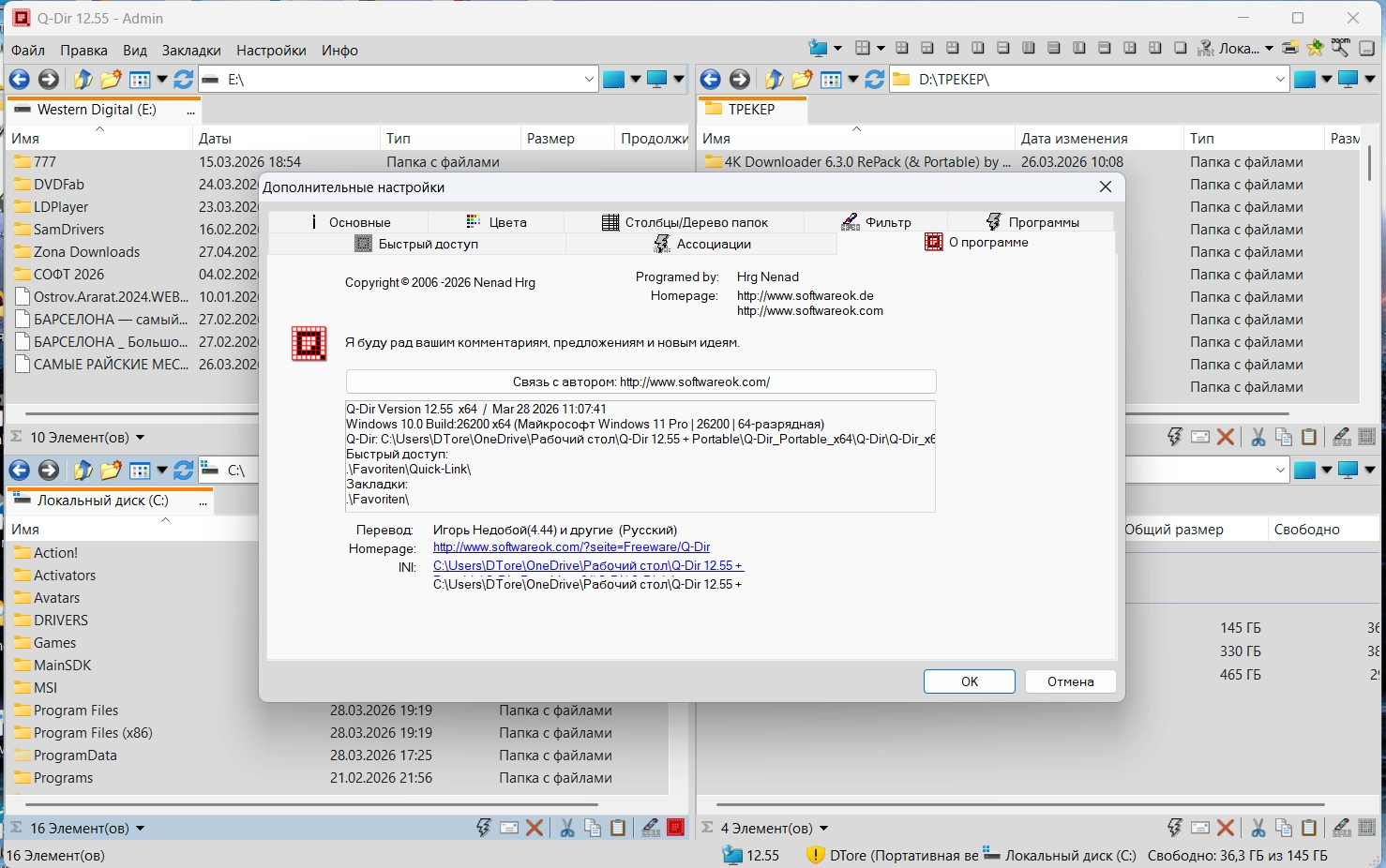The height and width of the screenshot is (868, 1386).
Task: Click delete X icon in D:\ТРЕКЕР\ pane toolbar
Action: pyautogui.click(x=1226, y=437)
